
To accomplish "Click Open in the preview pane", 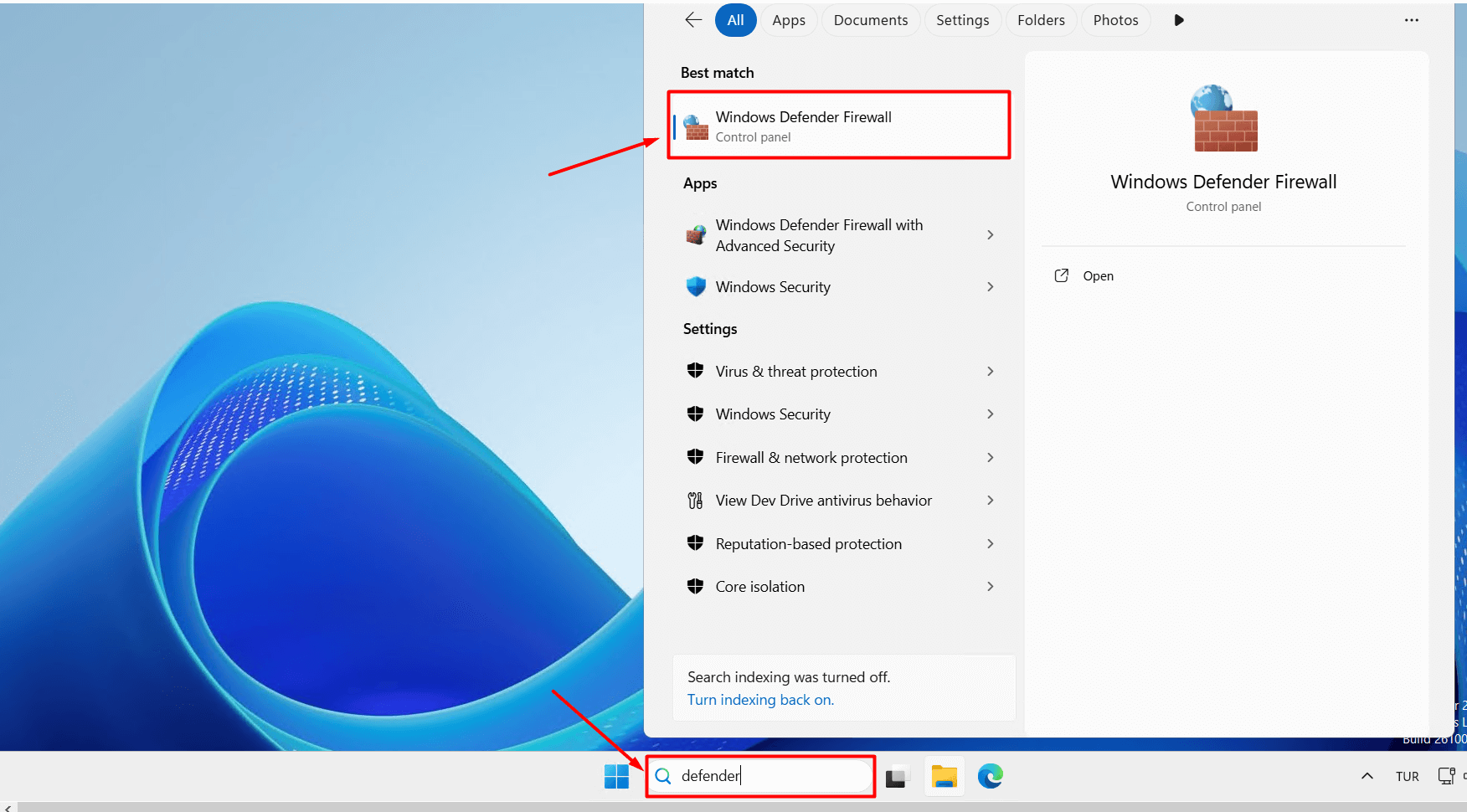I will [x=1097, y=276].
